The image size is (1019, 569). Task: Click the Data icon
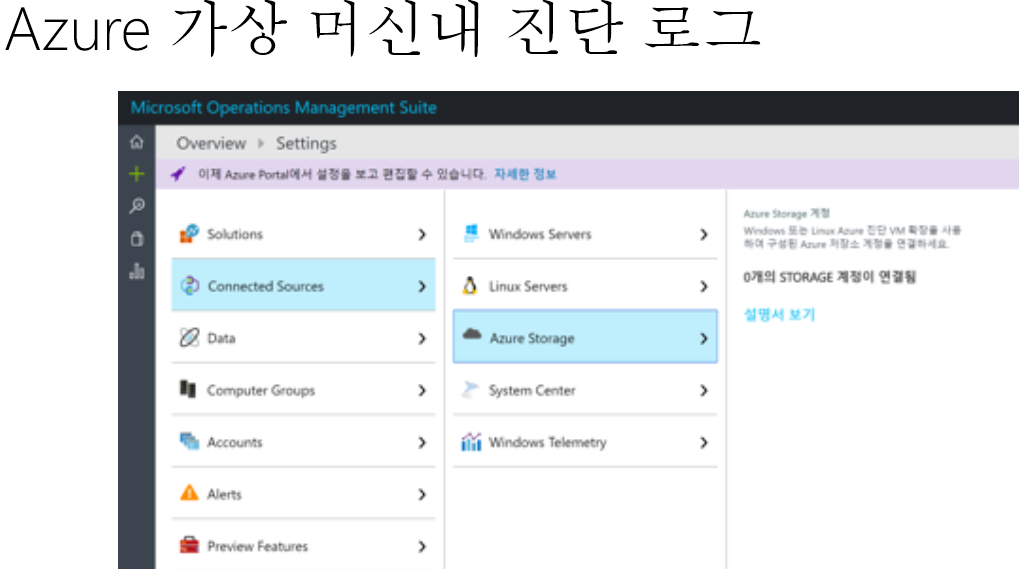(189, 337)
